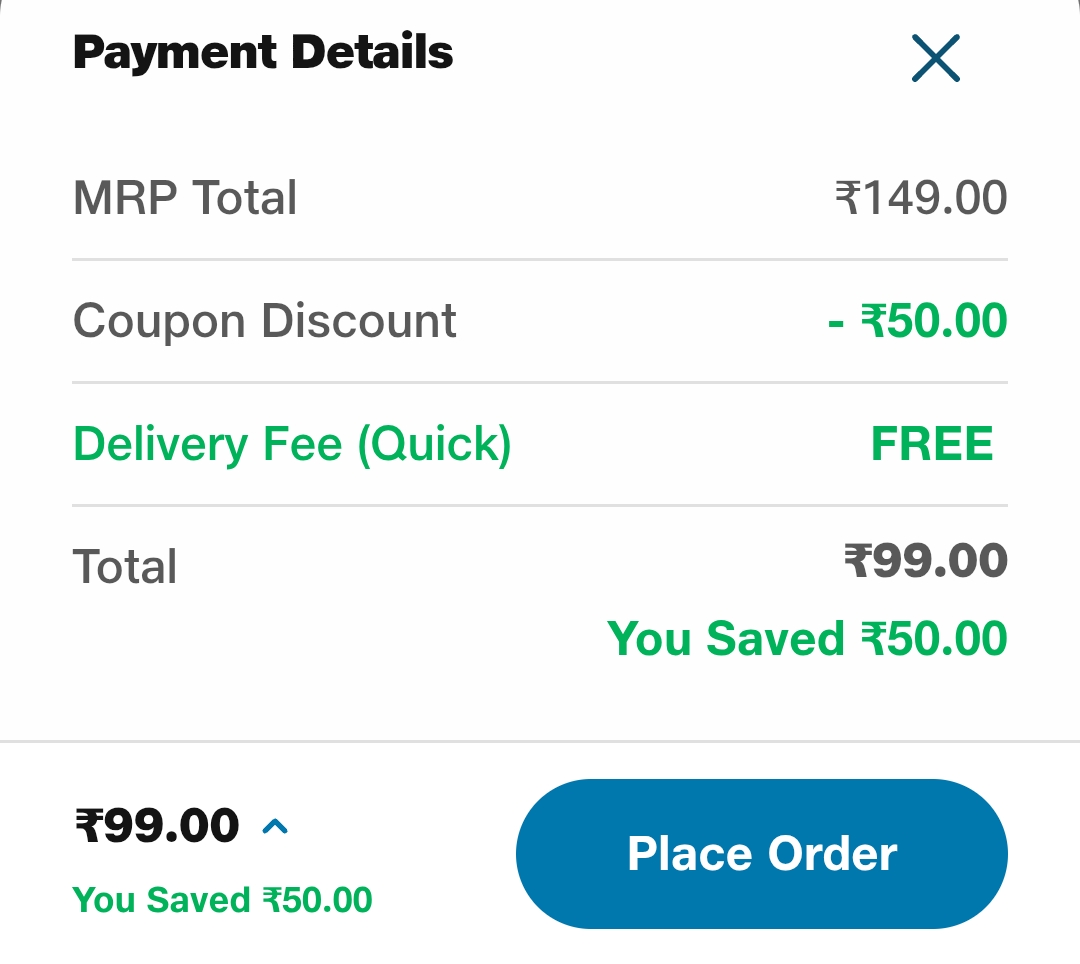Tap You Saved ₹50.00 under the Total amount

coord(807,638)
